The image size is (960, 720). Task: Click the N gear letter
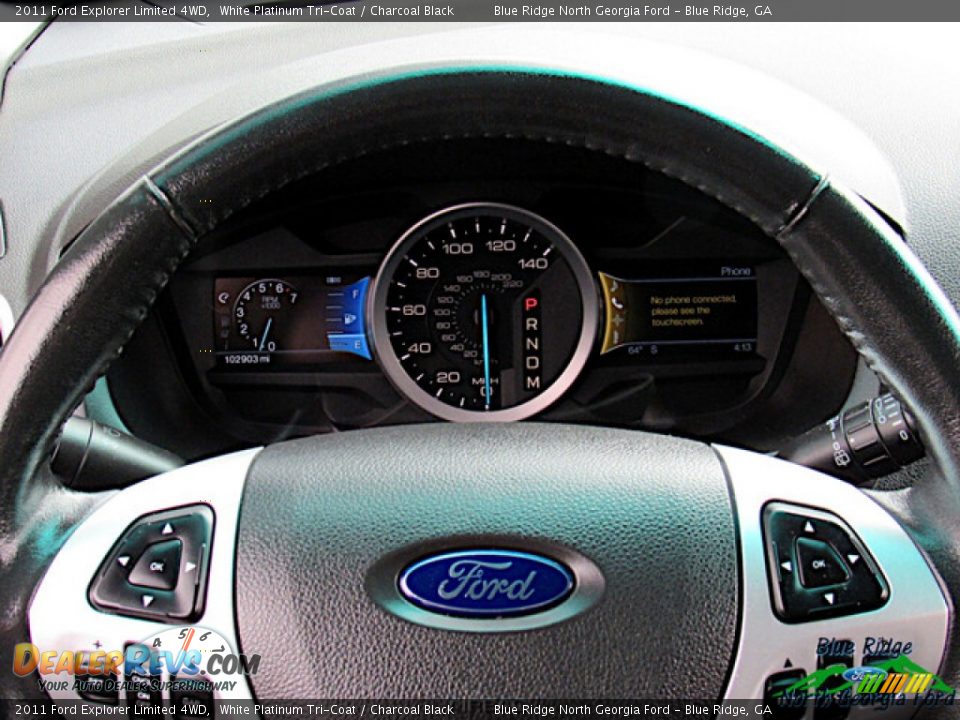pos(532,343)
